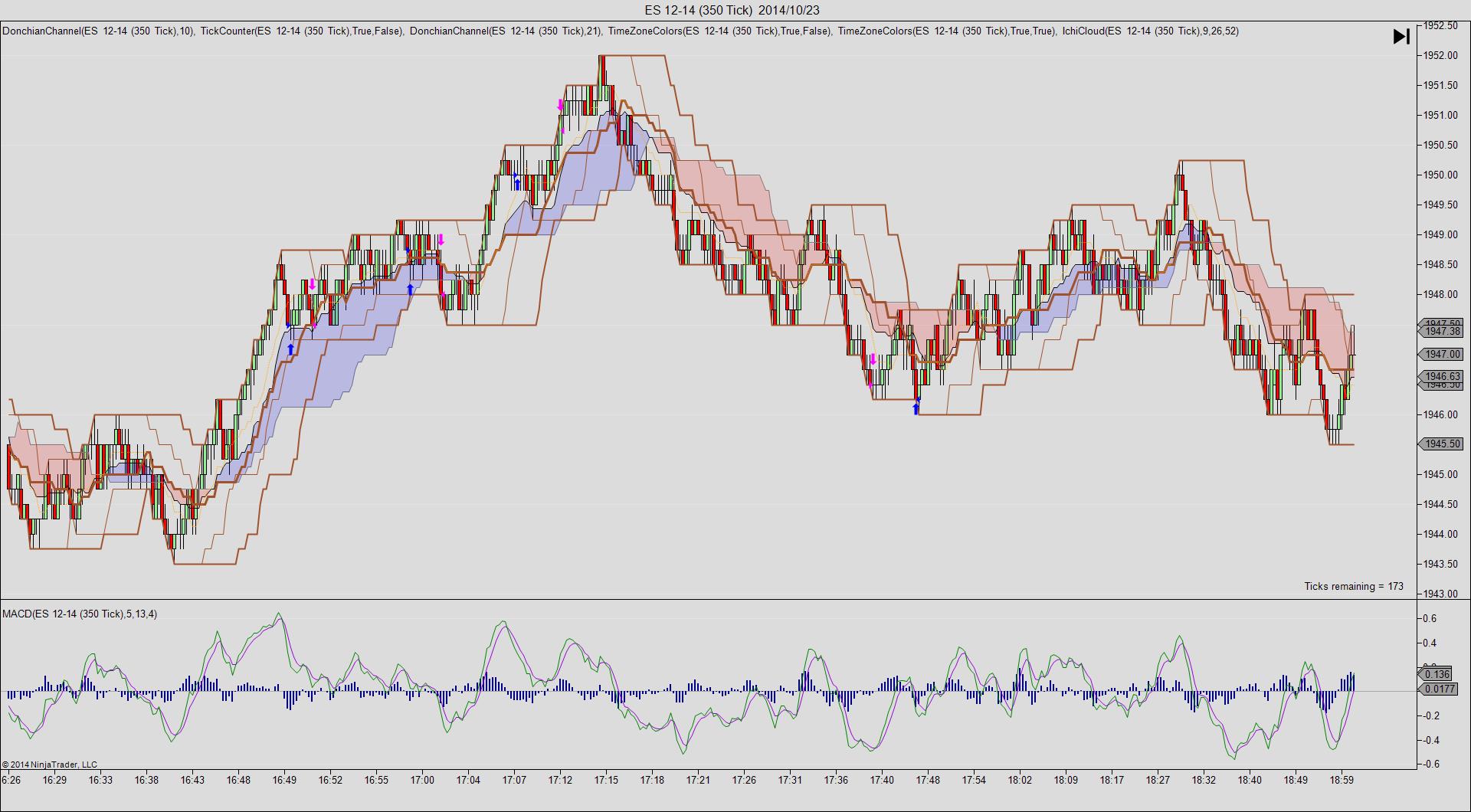Click the 1944.50 price axis label
Image resolution: width=1471 pixels, height=812 pixels.
pos(1440,504)
